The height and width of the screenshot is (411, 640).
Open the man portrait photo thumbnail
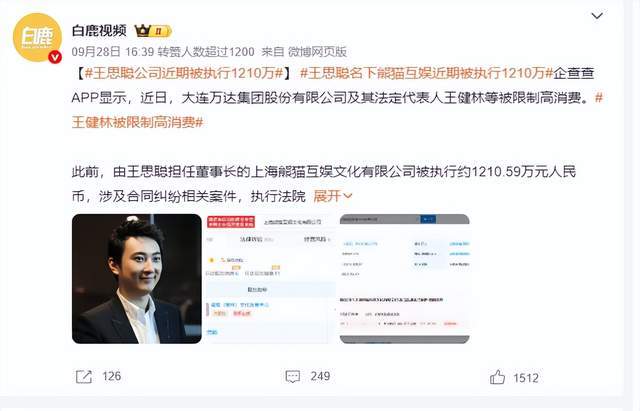coord(137,279)
